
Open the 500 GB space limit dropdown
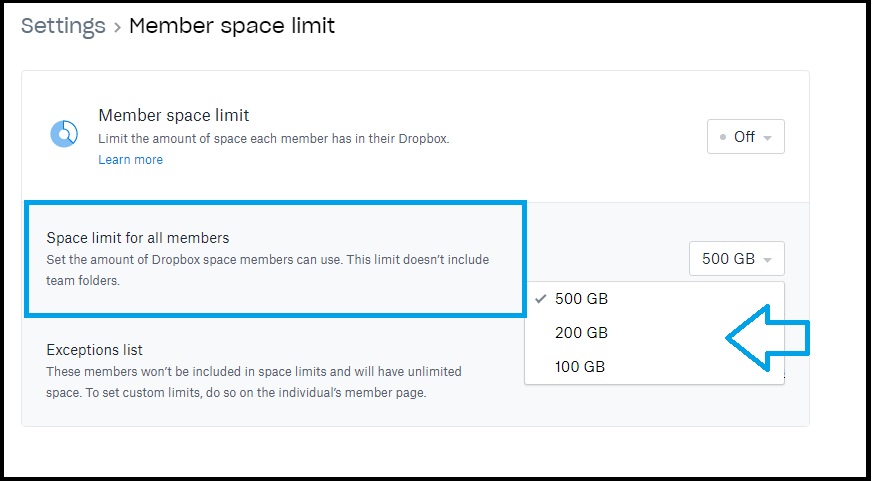(737, 259)
